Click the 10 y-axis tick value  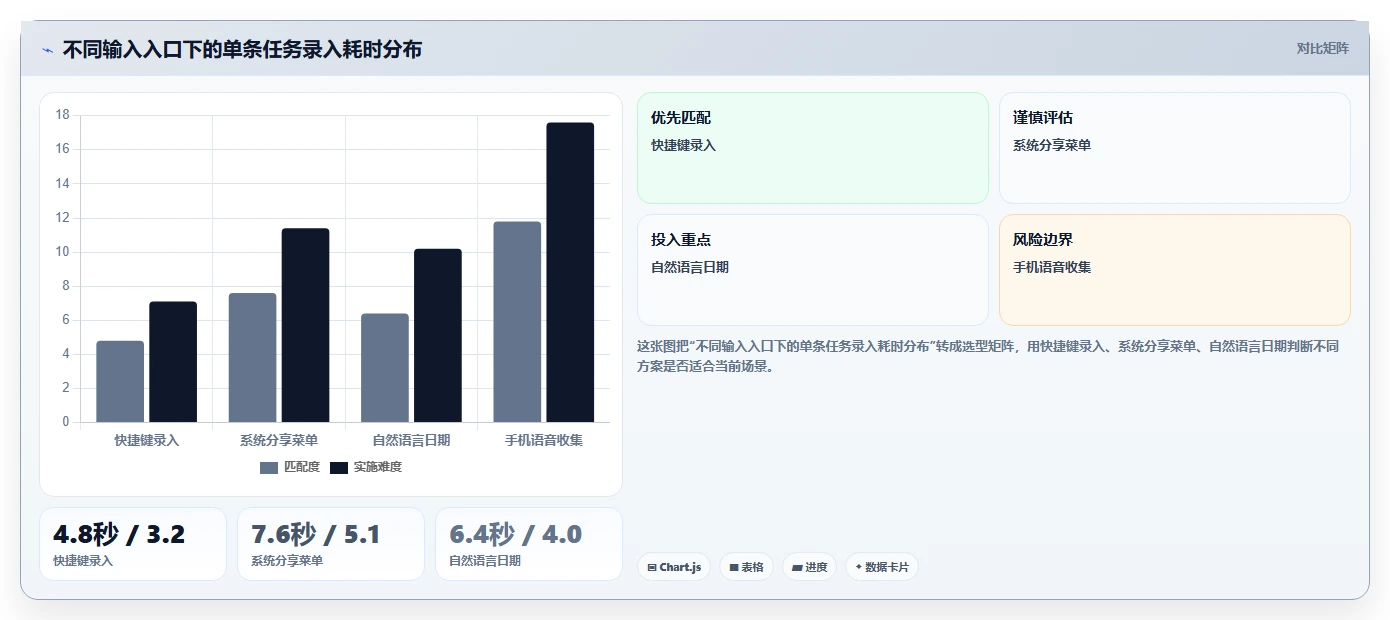(63, 252)
